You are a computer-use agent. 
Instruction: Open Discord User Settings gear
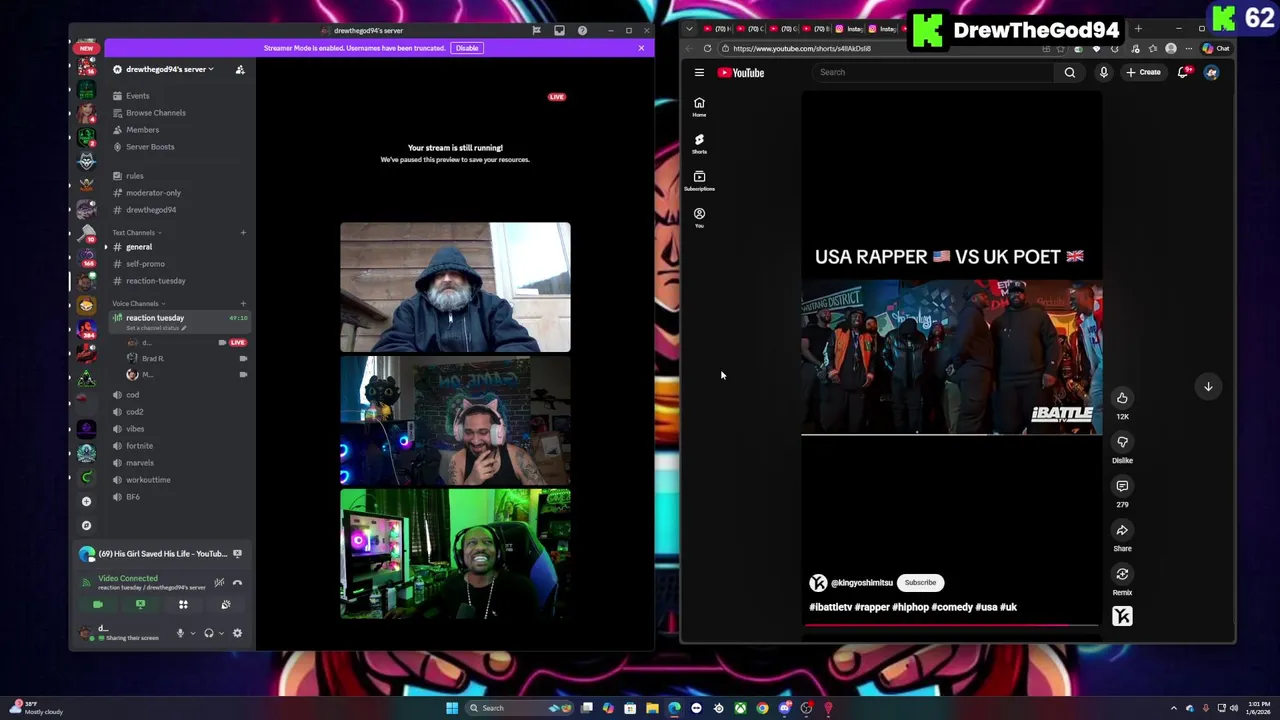237,633
